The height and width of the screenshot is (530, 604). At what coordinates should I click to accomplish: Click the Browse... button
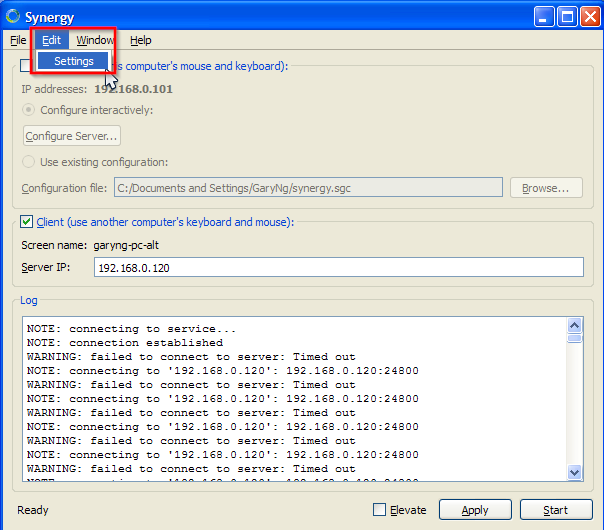coord(546,188)
